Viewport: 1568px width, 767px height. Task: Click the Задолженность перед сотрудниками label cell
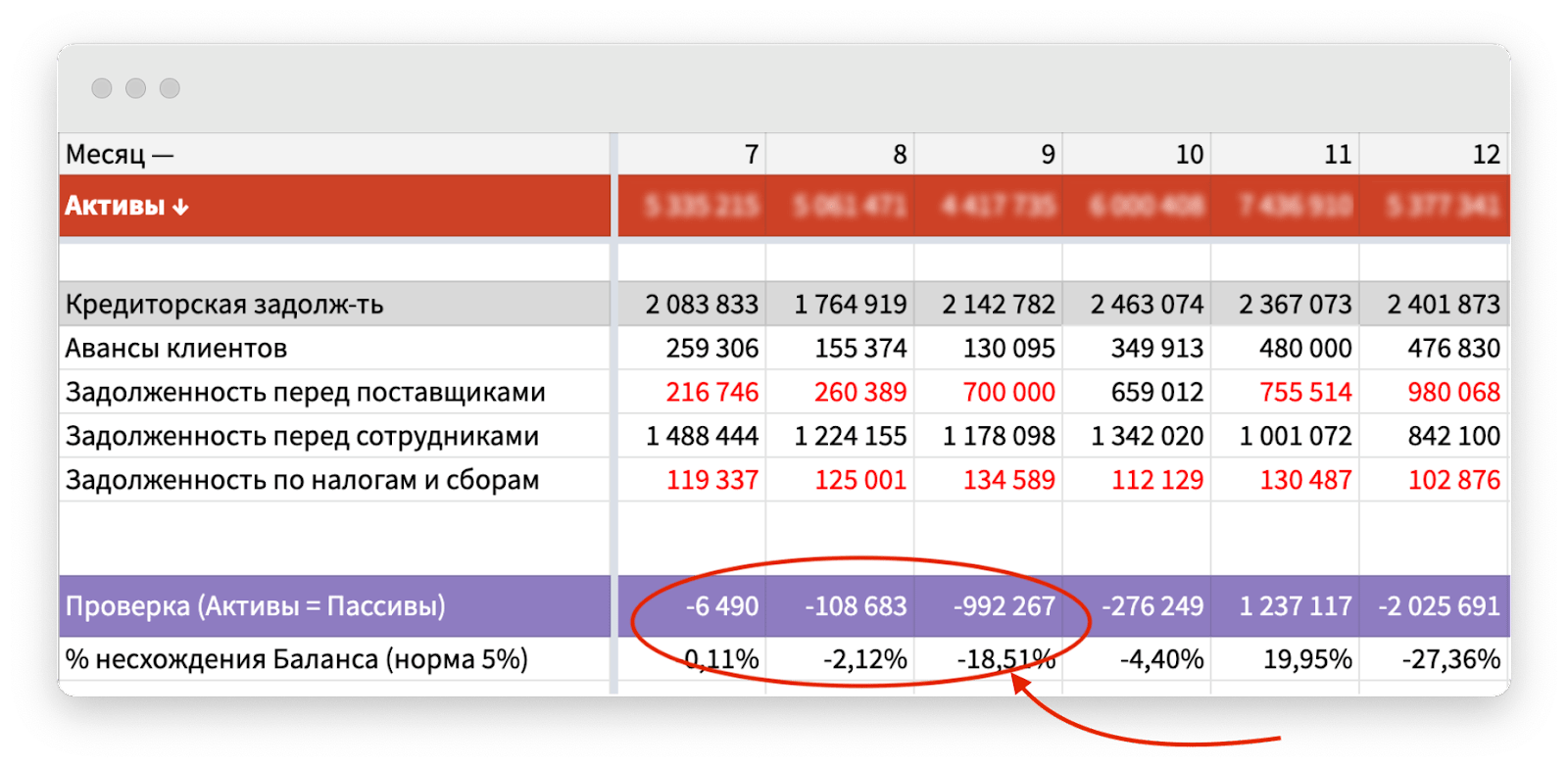point(302,437)
